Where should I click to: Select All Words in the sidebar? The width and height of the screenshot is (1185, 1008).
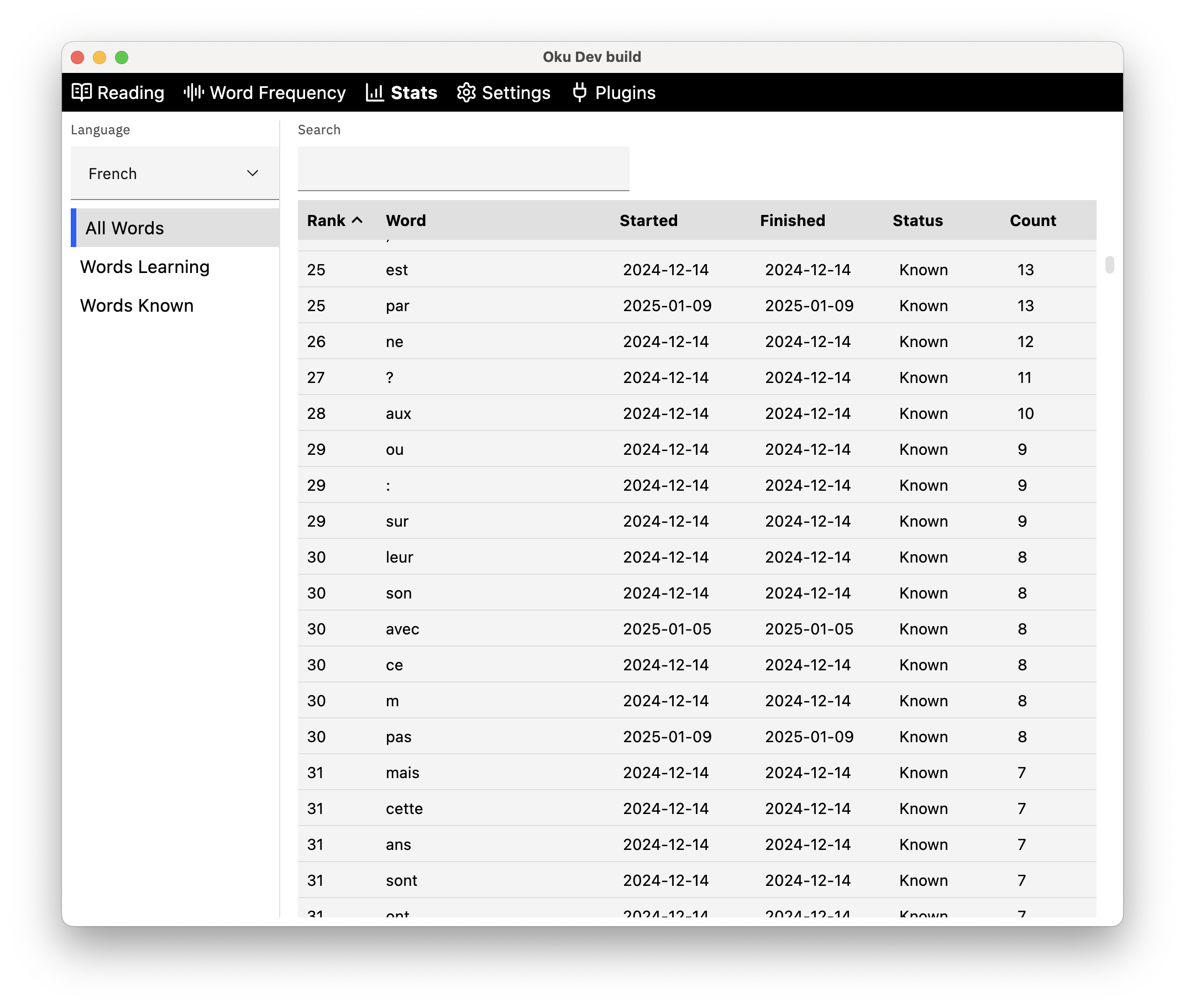[x=175, y=228]
